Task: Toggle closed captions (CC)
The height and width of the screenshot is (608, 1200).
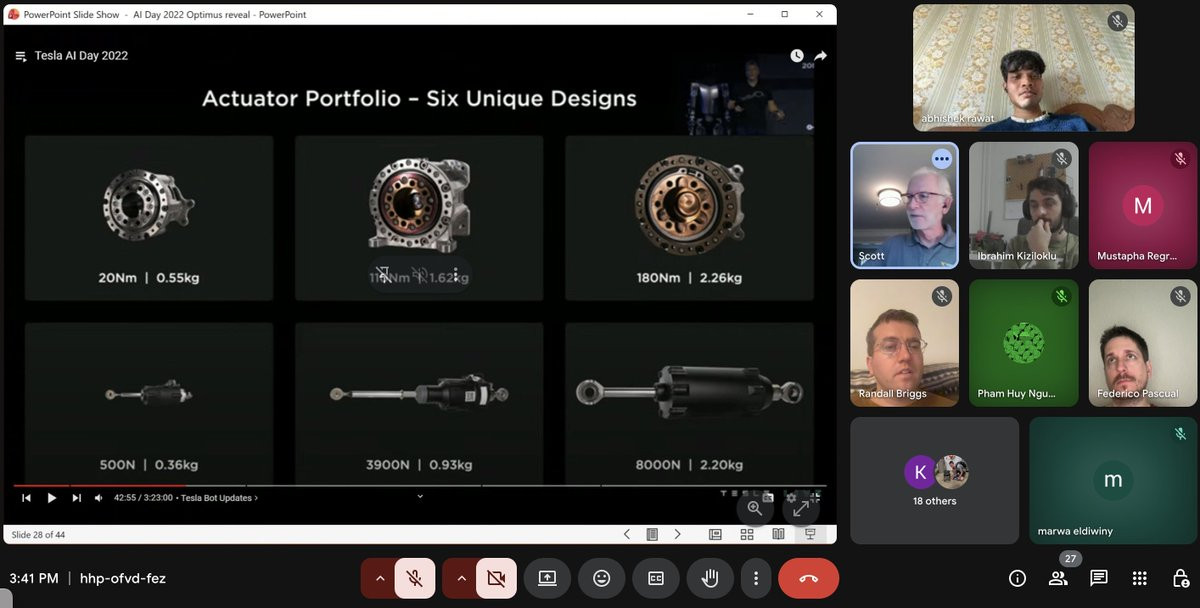Action: [x=656, y=578]
